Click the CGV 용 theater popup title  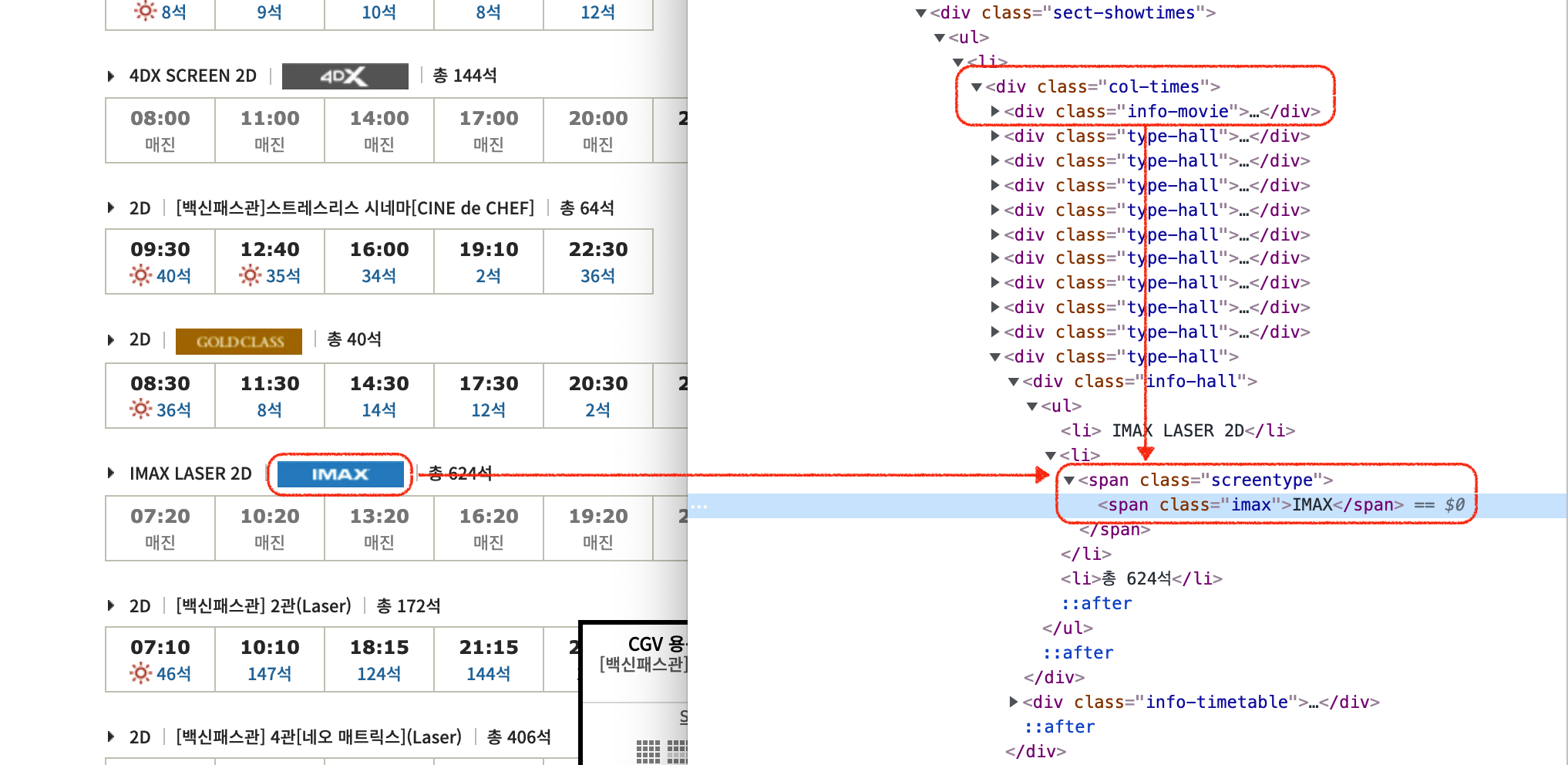click(x=657, y=644)
